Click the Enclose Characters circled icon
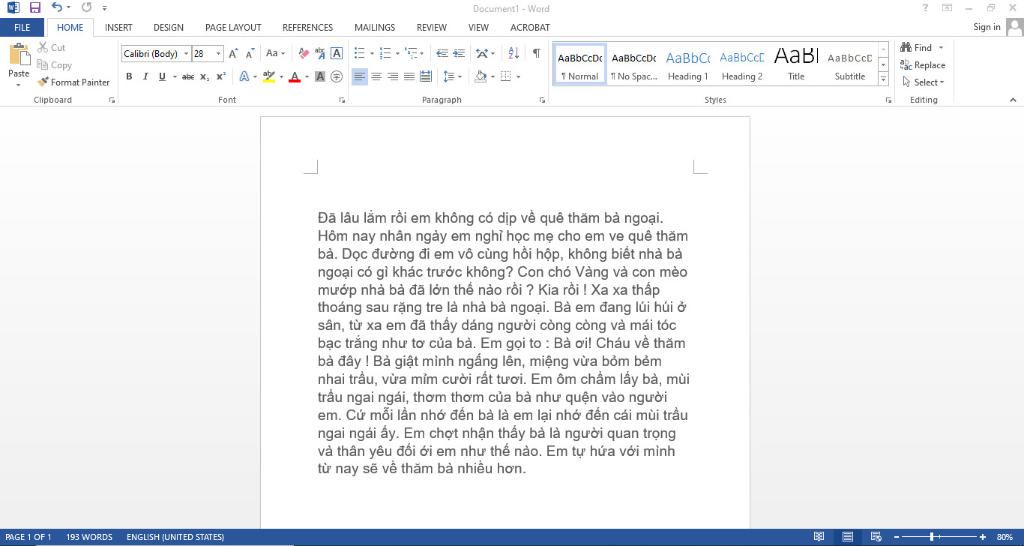The height and width of the screenshot is (546, 1024). tap(336, 76)
